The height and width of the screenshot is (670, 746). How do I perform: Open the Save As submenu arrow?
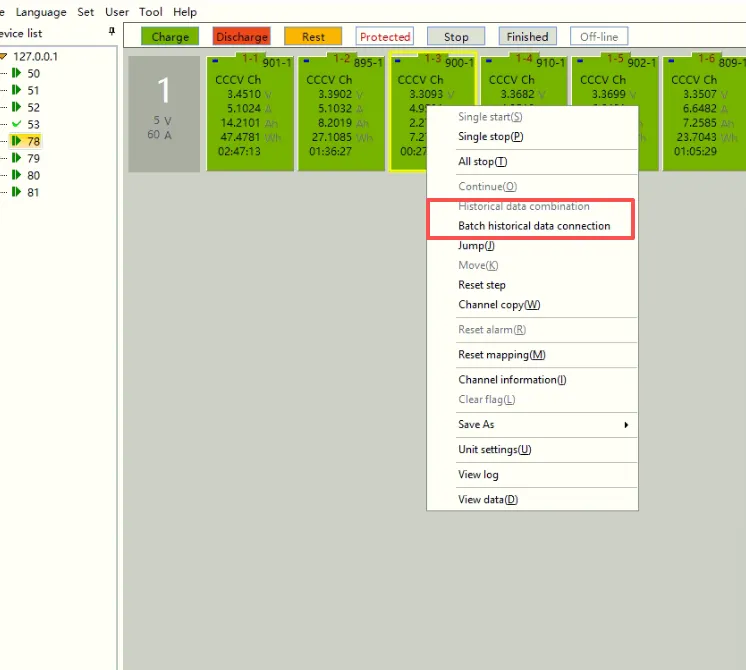point(626,424)
